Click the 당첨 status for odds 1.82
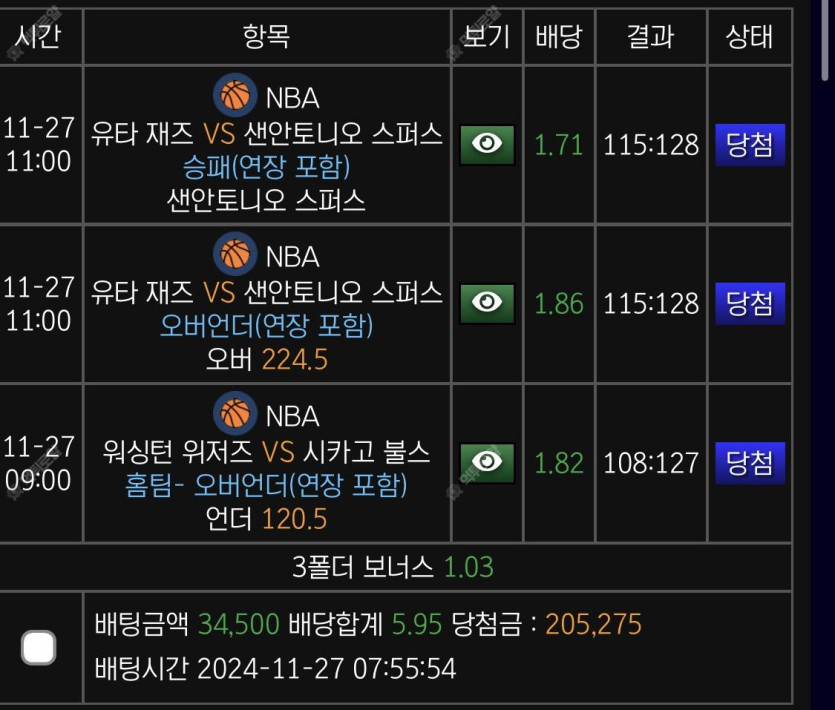835x710 pixels. tap(750, 463)
